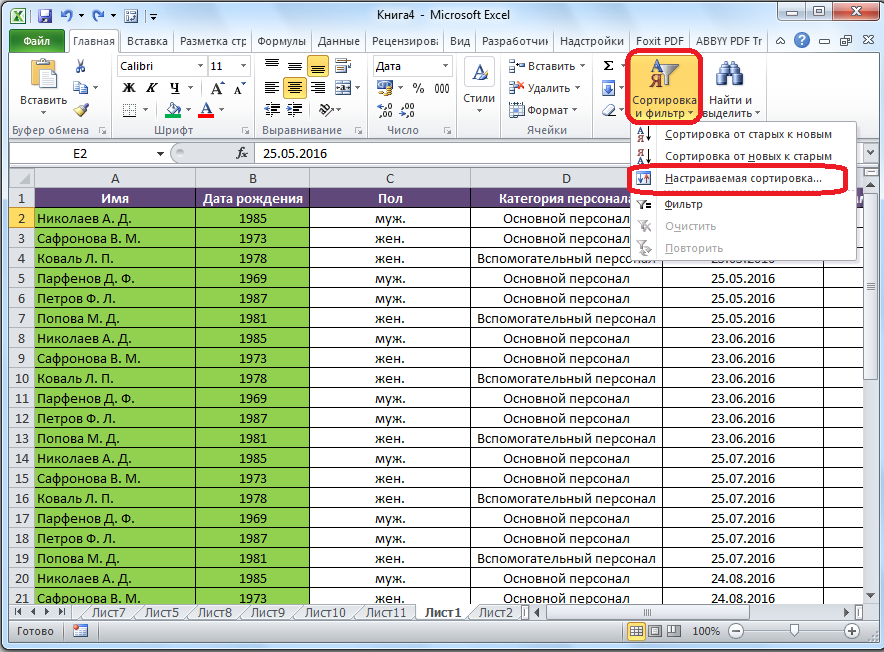Click the Format Painter brush icon
884x652 pixels.
click(81, 110)
